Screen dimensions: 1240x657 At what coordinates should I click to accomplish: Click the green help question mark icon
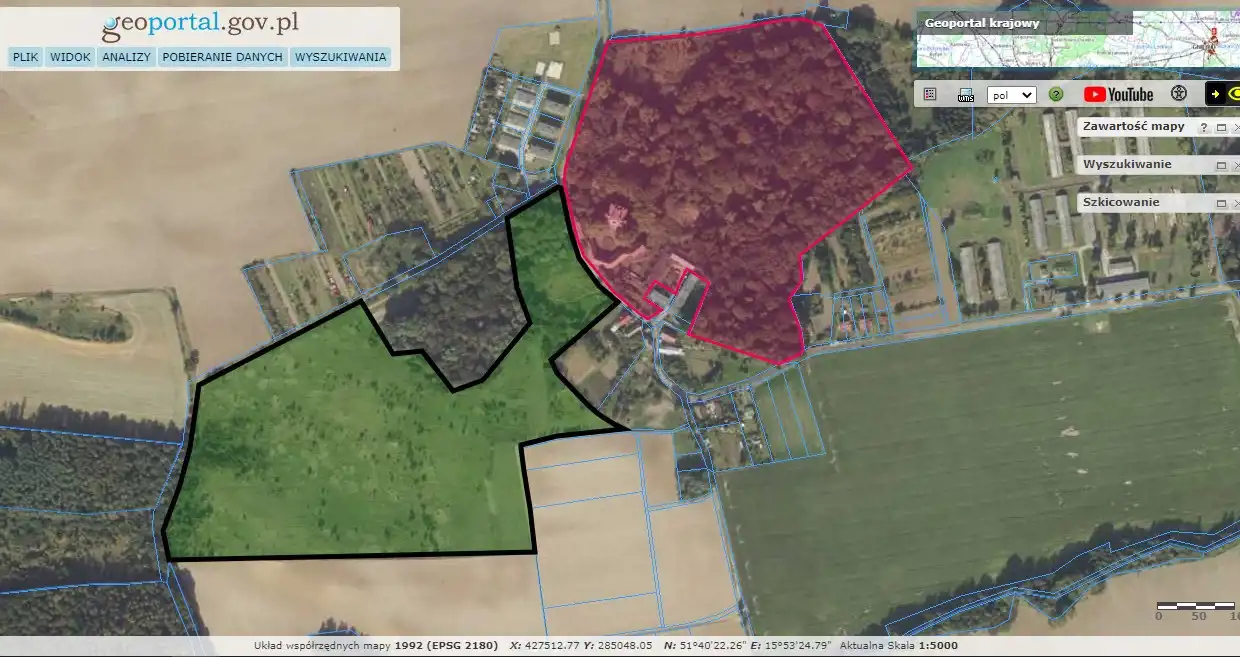pyautogui.click(x=1055, y=95)
